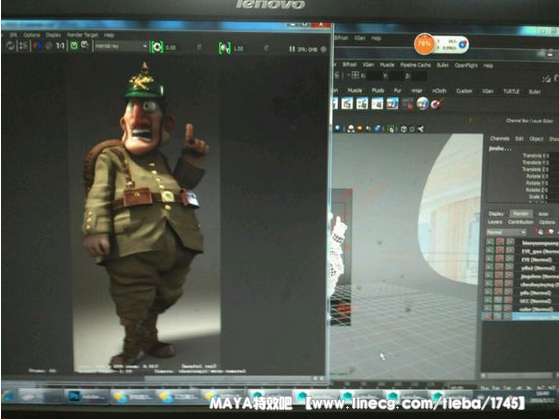
Task: Click the Z coordinate input field
Action: pyautogui.click(x=419, y=76)
